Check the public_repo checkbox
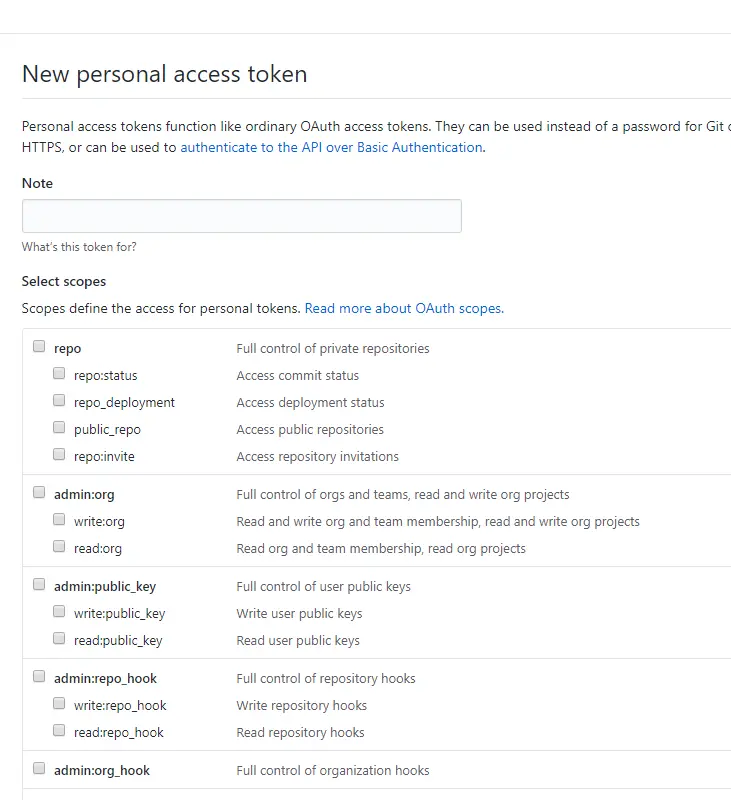 (x=59, y=426)
